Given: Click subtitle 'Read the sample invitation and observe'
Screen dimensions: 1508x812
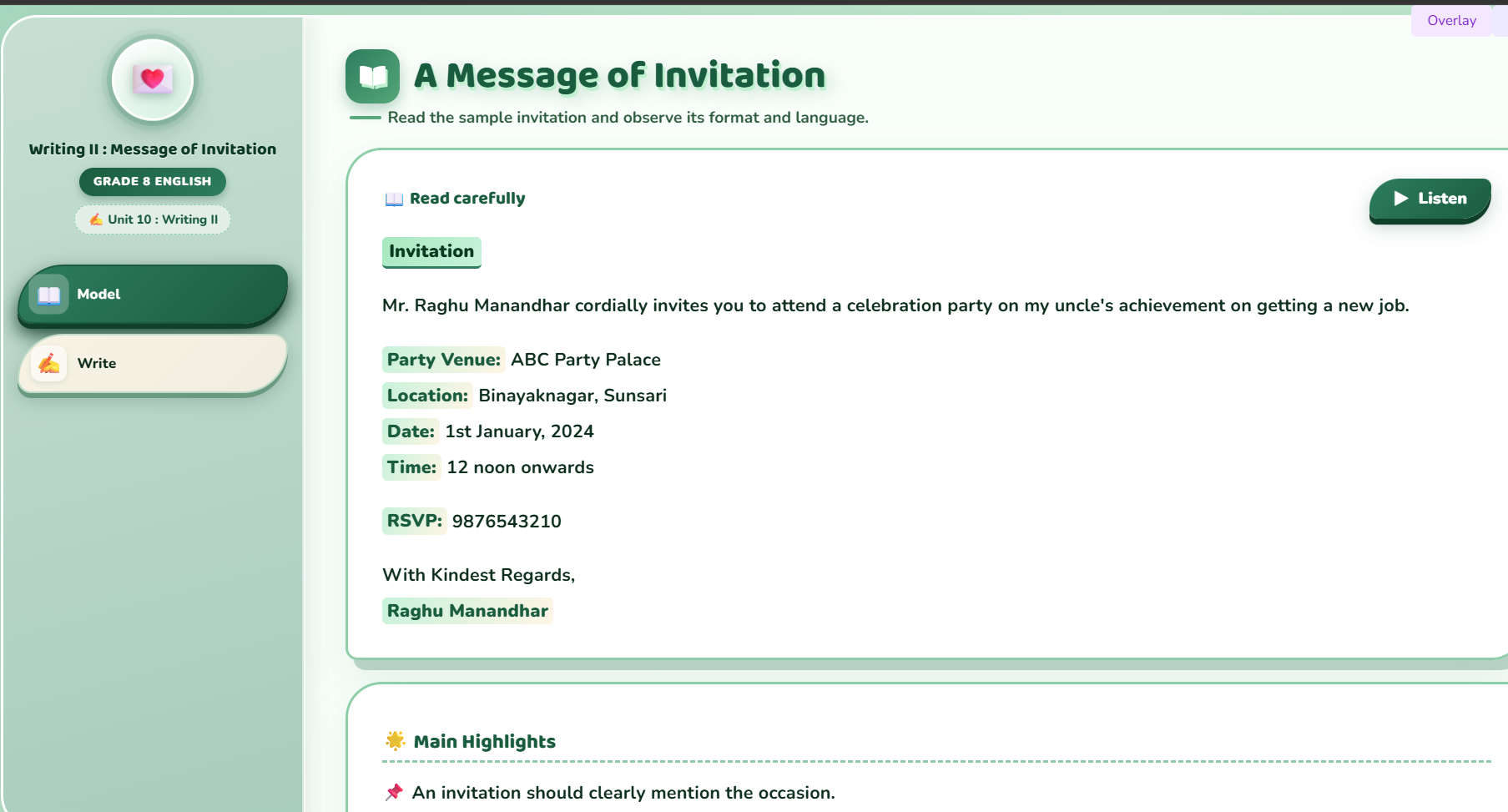Looking at the screenshot, I should pyautogui.click(x=628, y=118).
